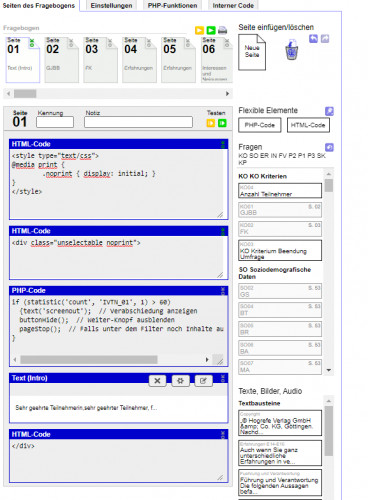The image size is (368, 500).
Task: Select KO04 Anzahl Teilnehmer question
Action: point(280,191)
